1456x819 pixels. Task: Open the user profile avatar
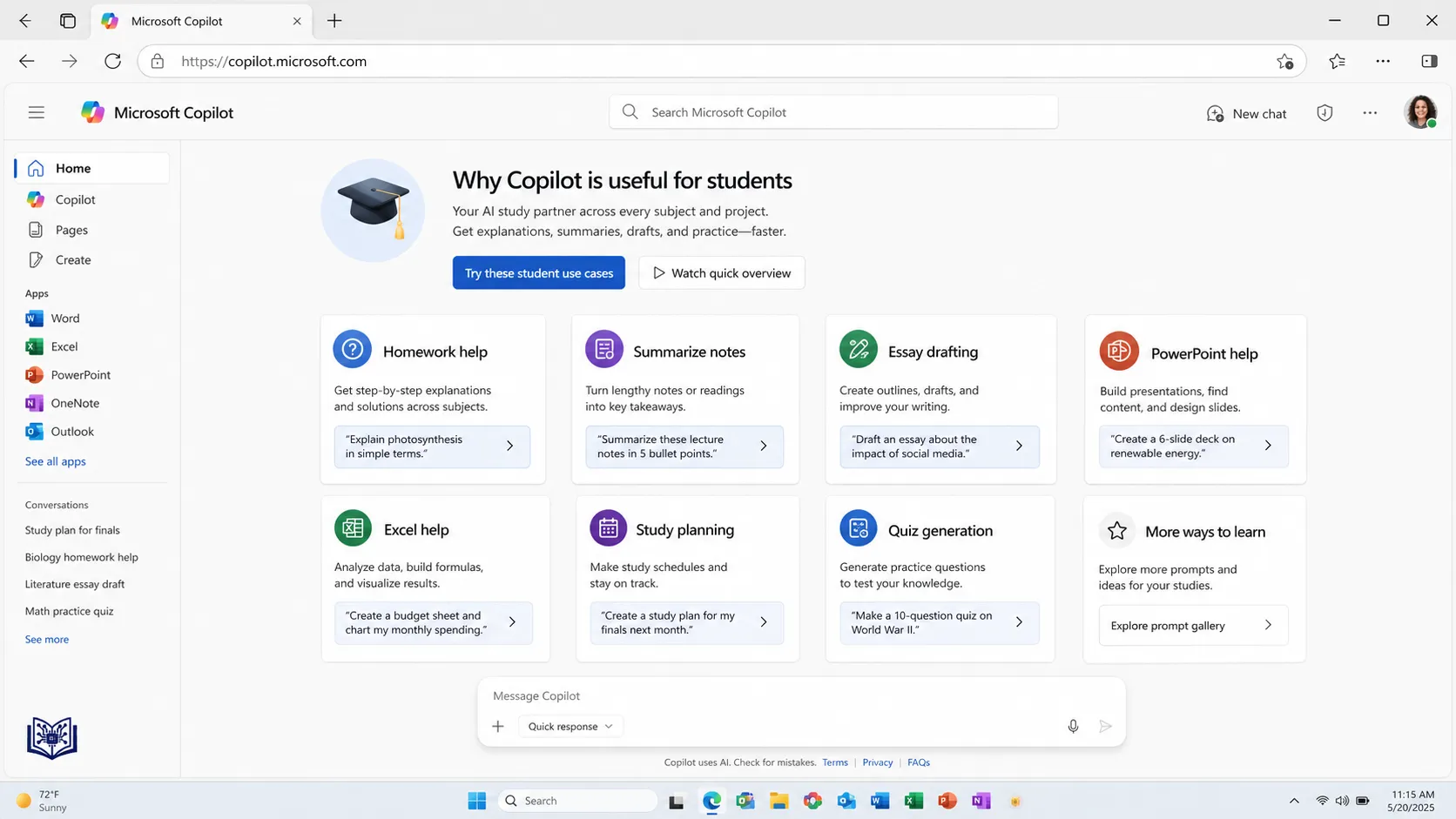pos(1420,112)
